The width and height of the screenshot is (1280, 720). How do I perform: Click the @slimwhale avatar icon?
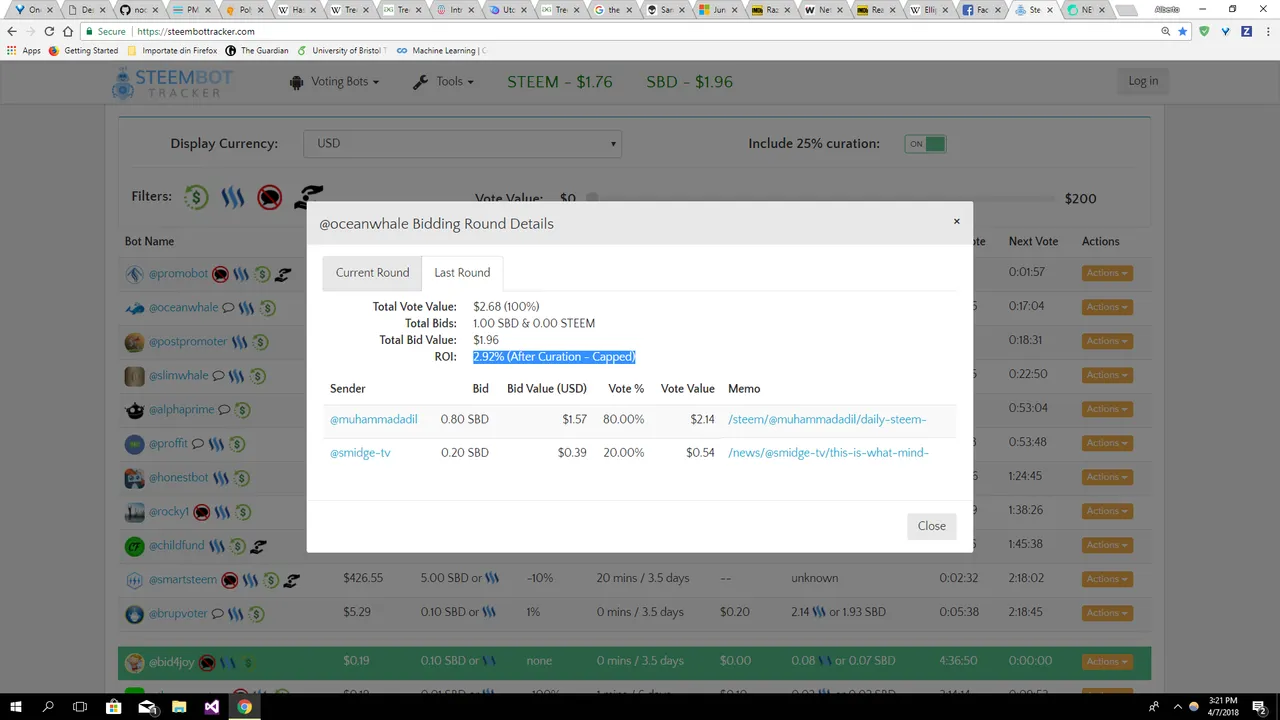[x=134, y=376]
